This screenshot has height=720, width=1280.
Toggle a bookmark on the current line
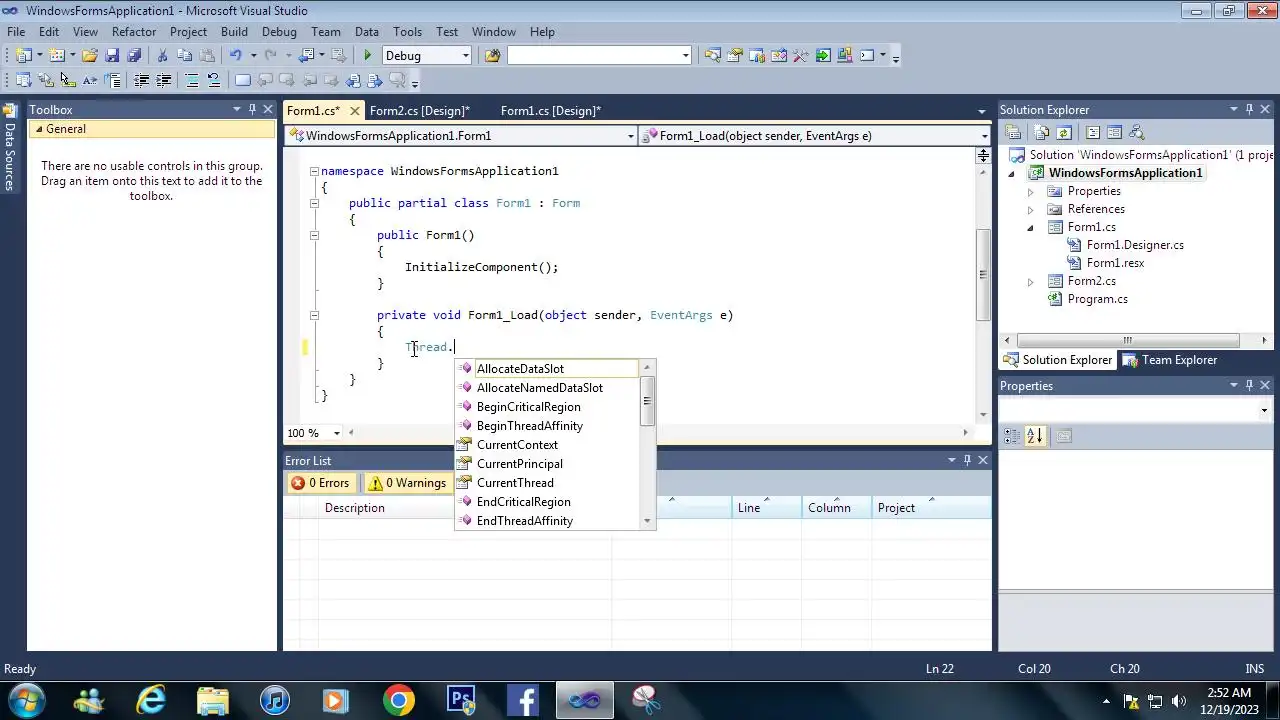243,81
